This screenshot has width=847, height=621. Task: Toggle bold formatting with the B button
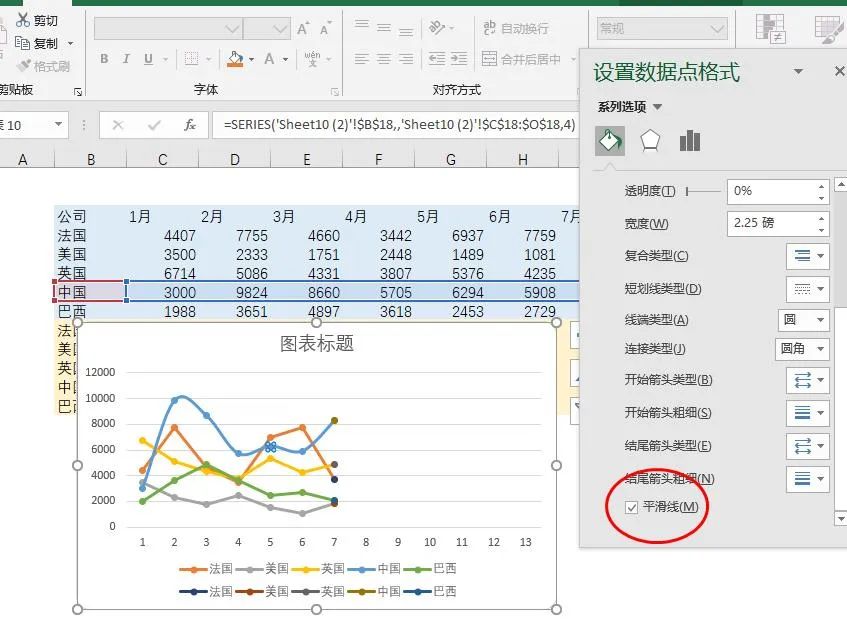(104, 60)
